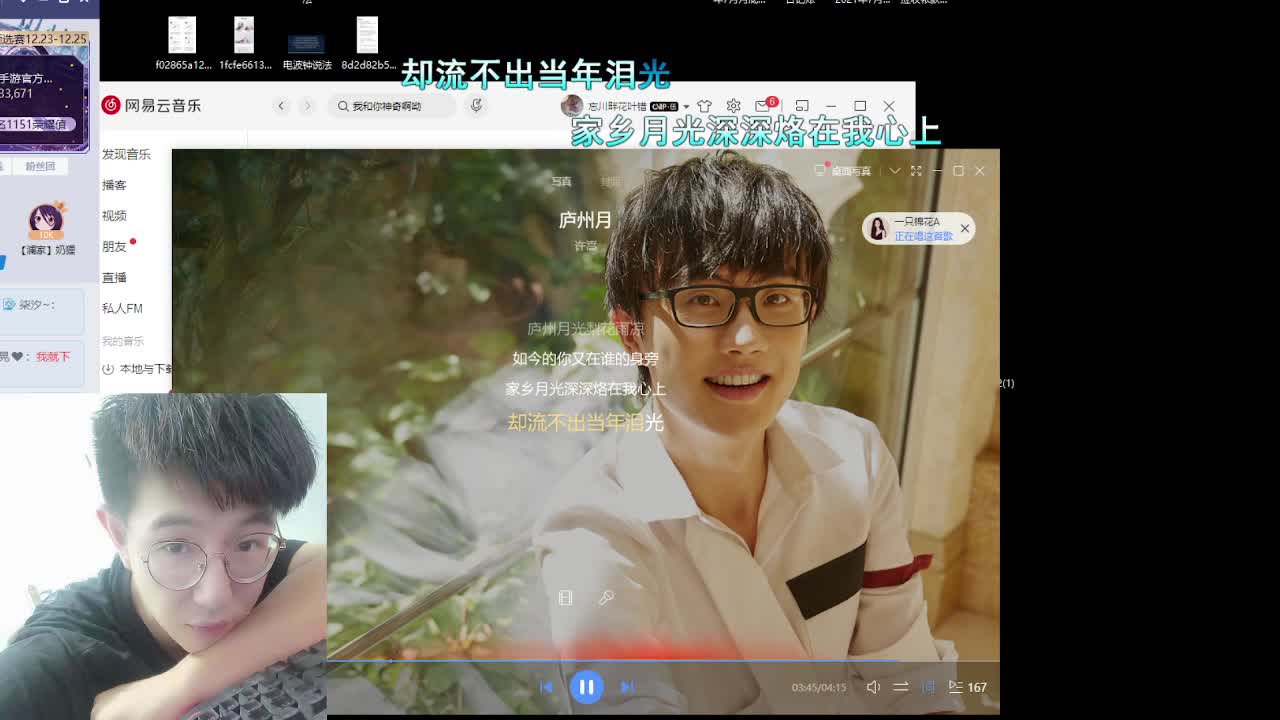Go back with the navigation arrow
The height and width of the screenshot is (720, 1280).
281,106
